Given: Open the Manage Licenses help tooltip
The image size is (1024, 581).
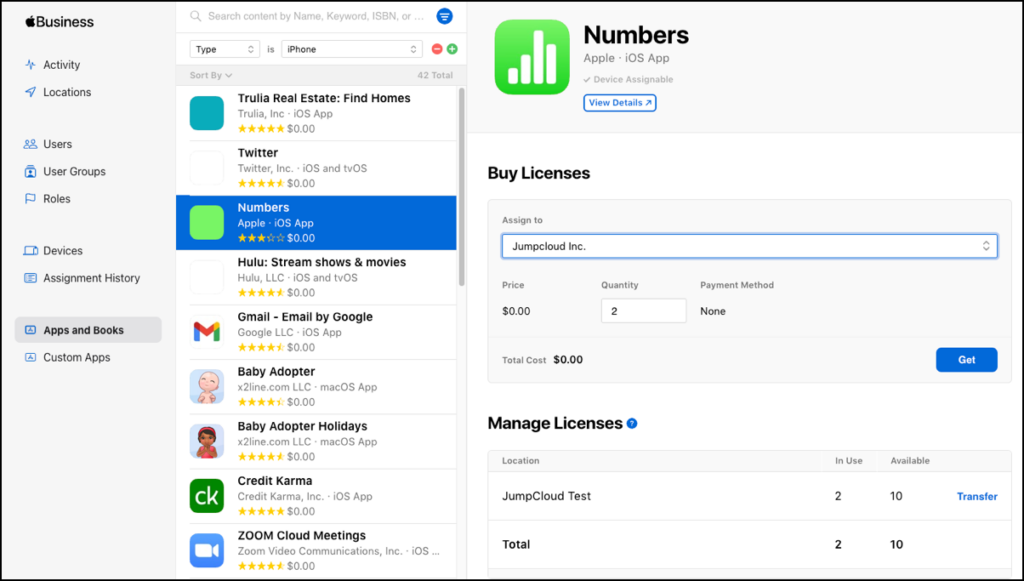Looking at the screenshot, I should 631,423.
